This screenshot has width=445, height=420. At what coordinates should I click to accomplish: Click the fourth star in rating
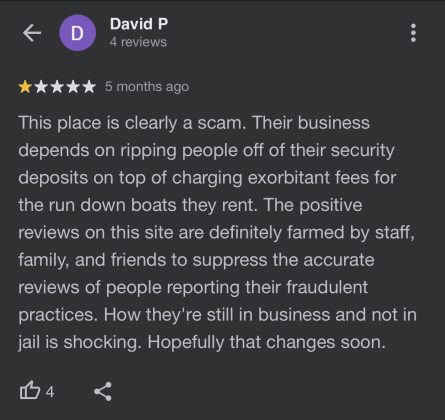click(73, 87)
